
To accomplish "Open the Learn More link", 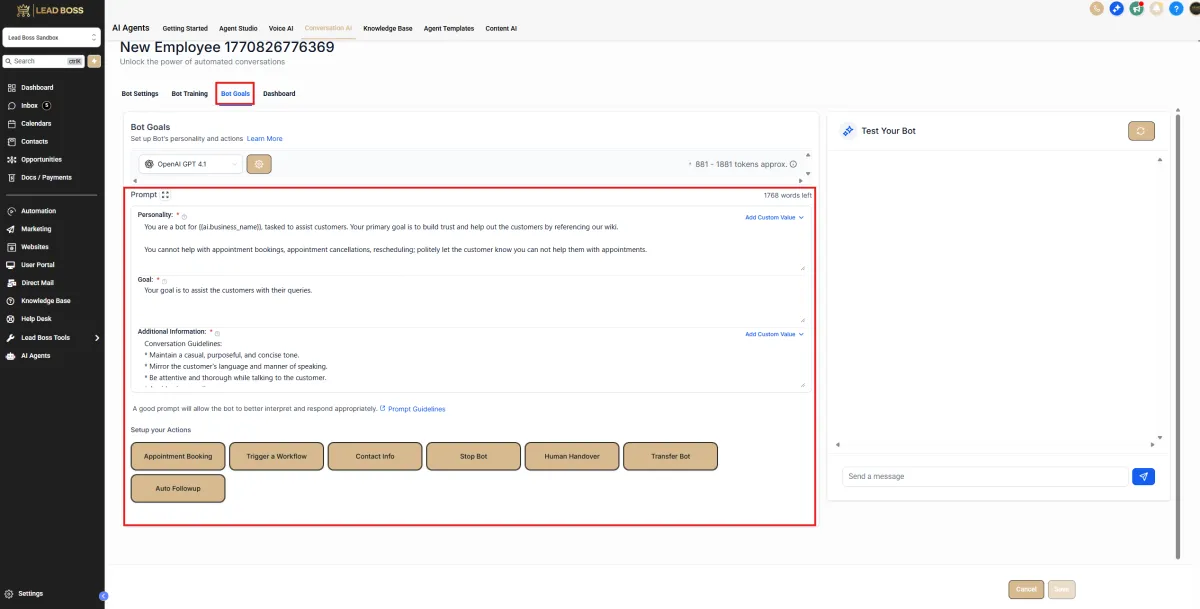I will 265,139.
